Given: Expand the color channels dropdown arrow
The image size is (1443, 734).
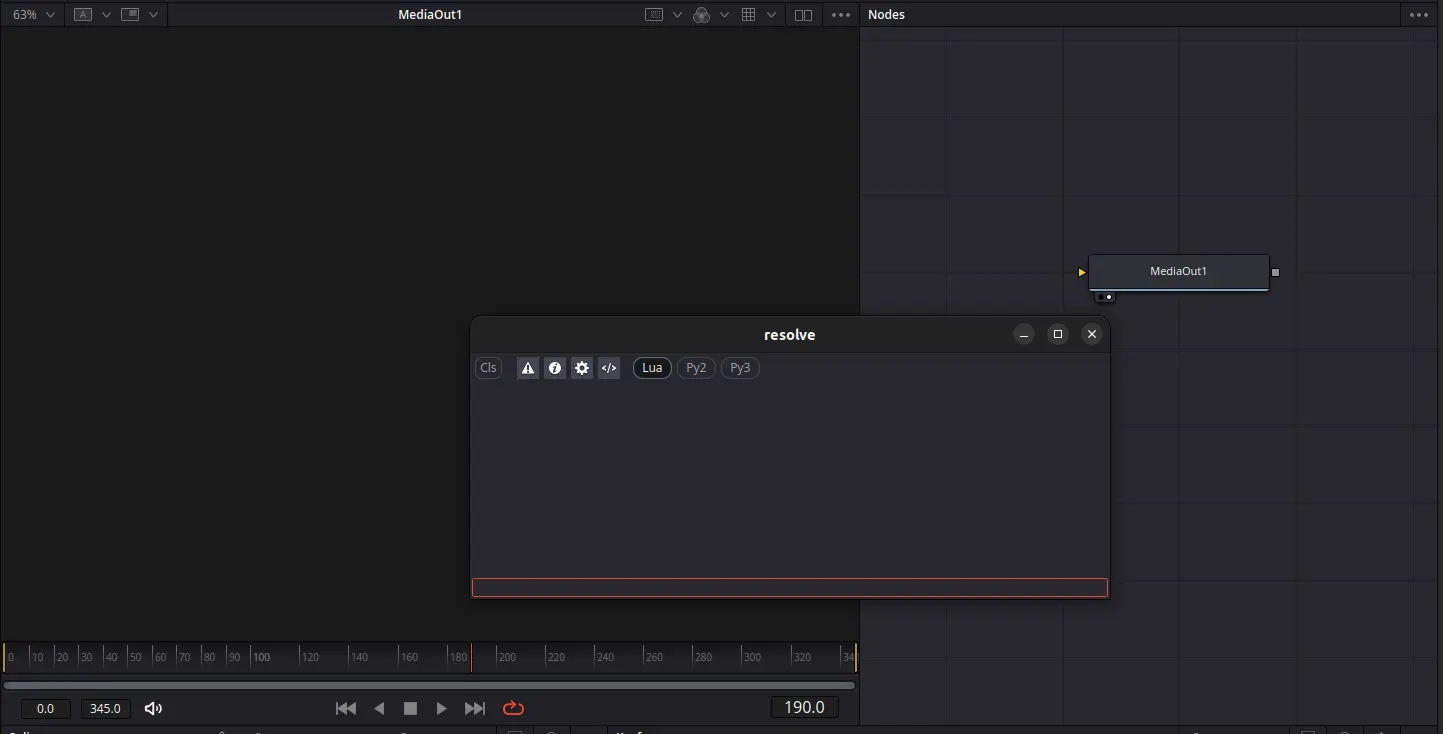Looking at the screenshot, I should (724, 15).
